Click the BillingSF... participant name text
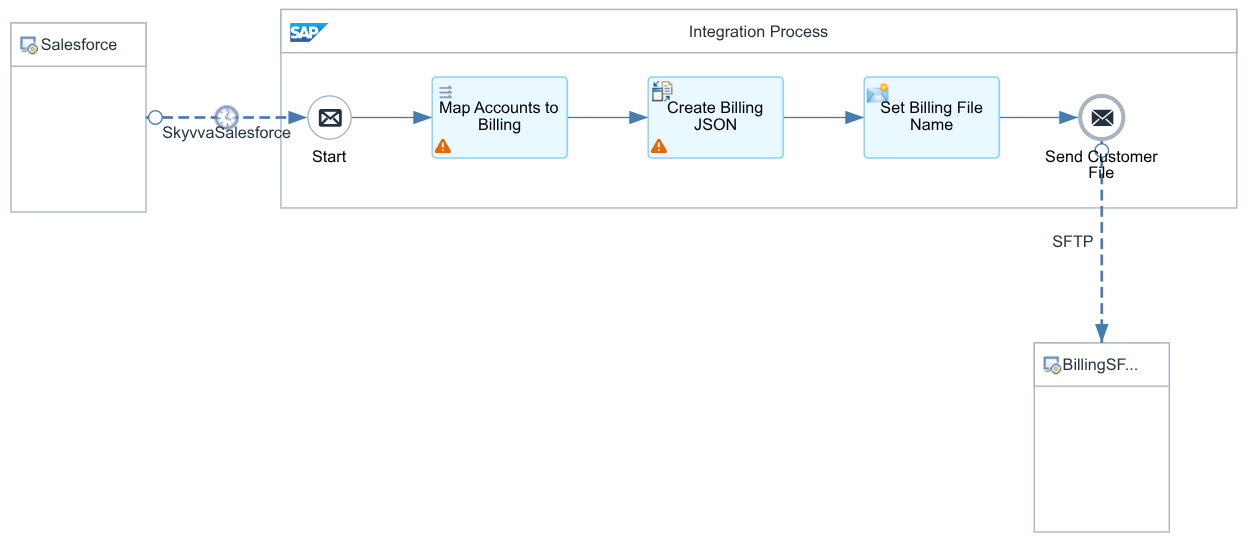The image size is (1245, 538). click(x=1100, y=365)
